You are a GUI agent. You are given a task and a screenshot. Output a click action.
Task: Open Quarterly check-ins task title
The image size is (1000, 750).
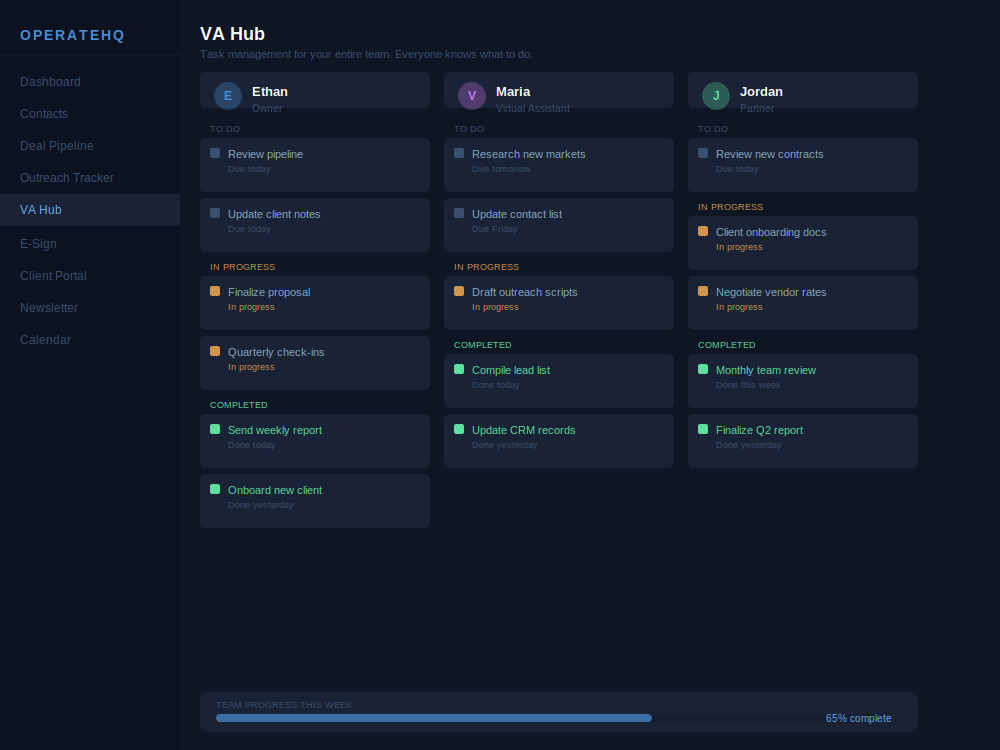[x=276, y=352]
